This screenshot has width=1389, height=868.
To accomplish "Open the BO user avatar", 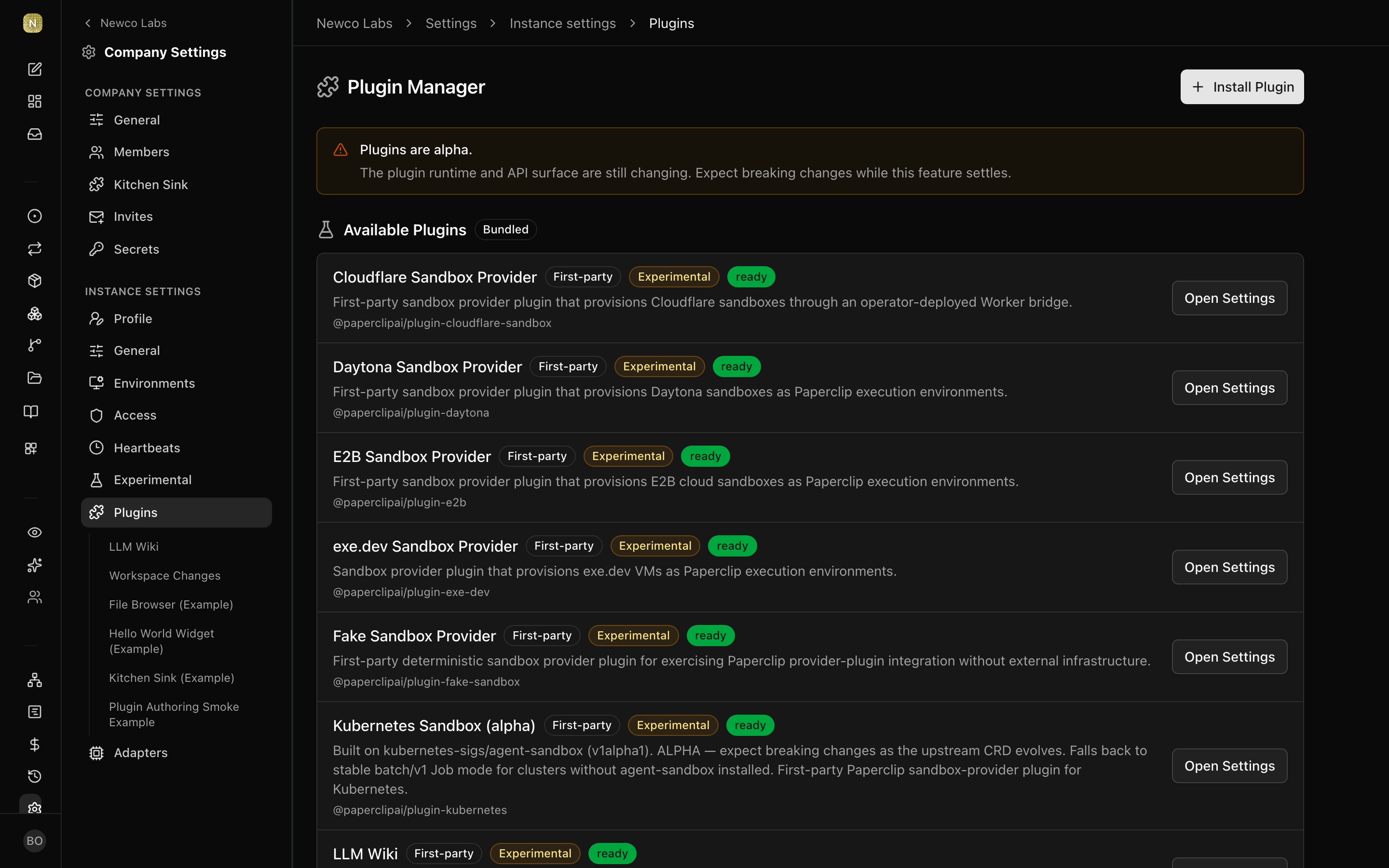I will (34, 841).
